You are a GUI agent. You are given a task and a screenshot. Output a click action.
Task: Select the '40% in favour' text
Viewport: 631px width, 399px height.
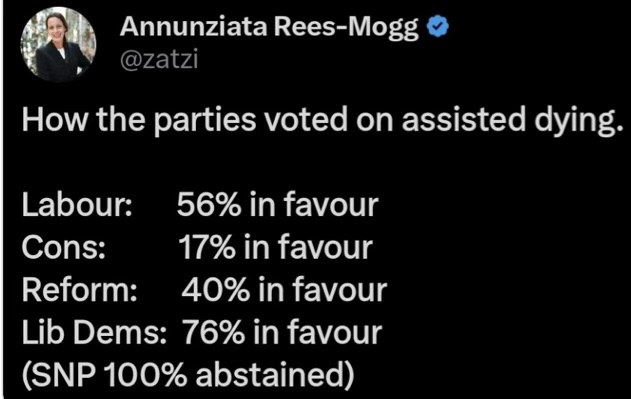coord(284,290)
